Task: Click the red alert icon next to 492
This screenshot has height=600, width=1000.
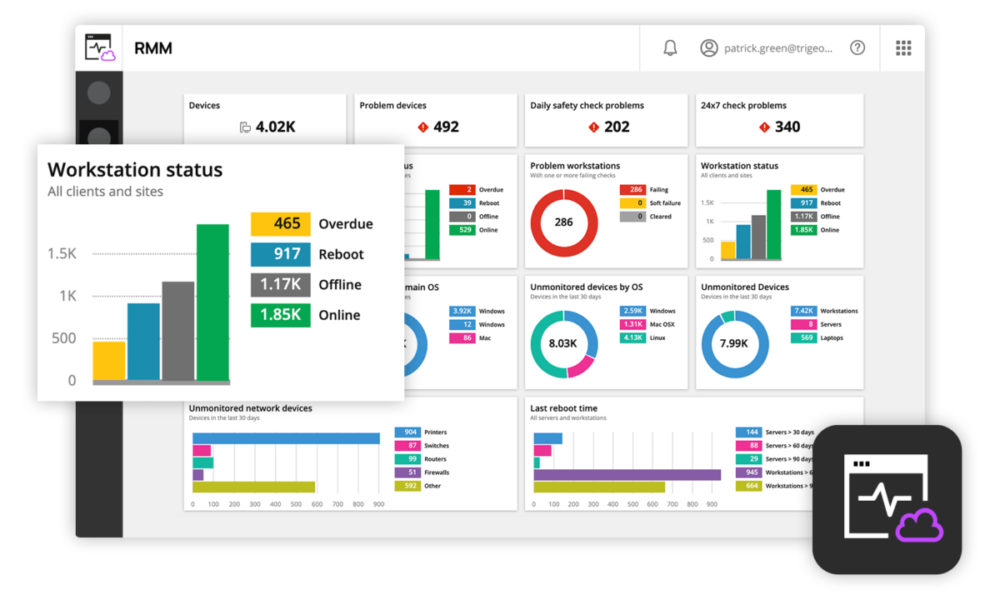Action: coord(422,127)
